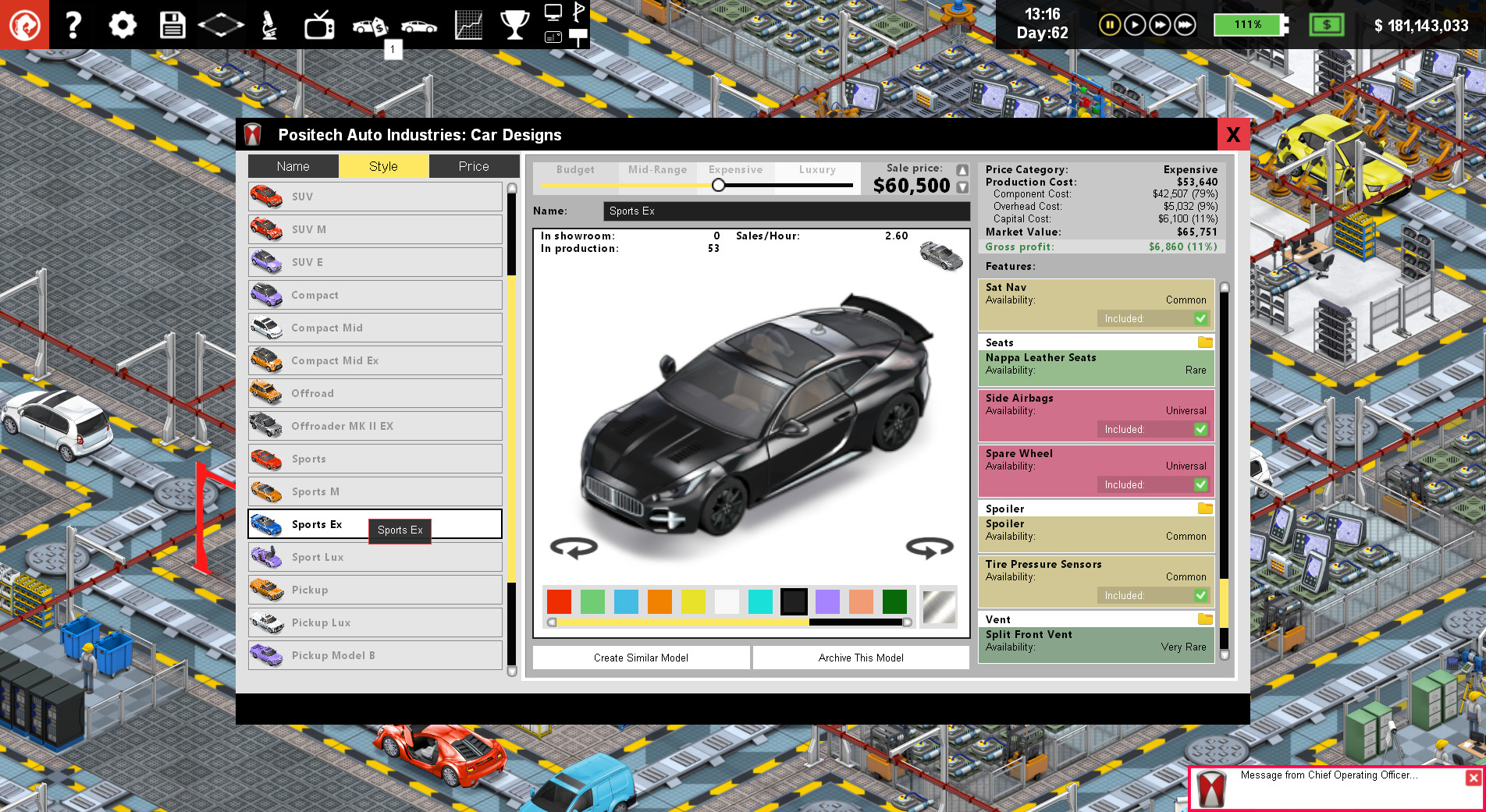Open the research microscope panel
The image size is (1486, 812).
click(x=269, y=23)
